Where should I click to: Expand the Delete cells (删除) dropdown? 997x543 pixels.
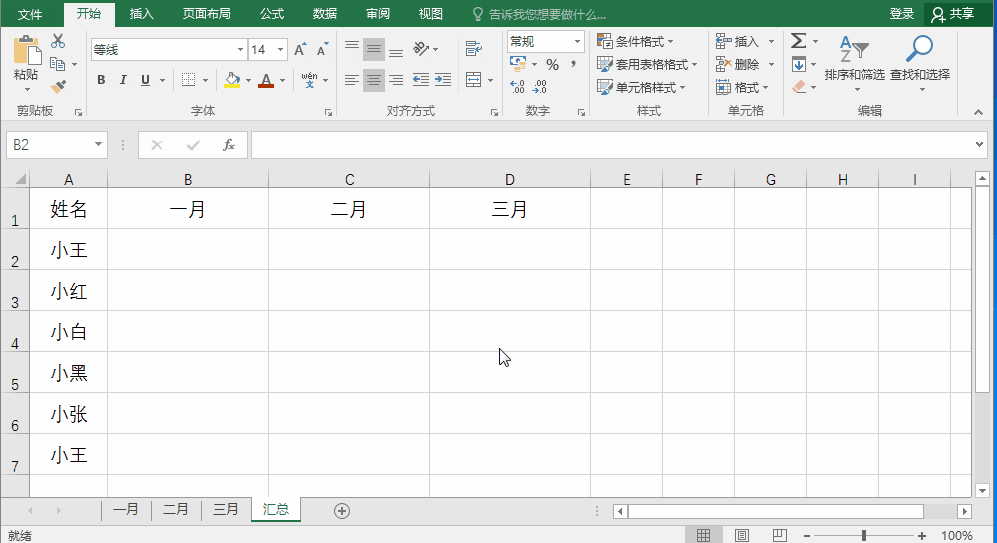coord(771,64)
